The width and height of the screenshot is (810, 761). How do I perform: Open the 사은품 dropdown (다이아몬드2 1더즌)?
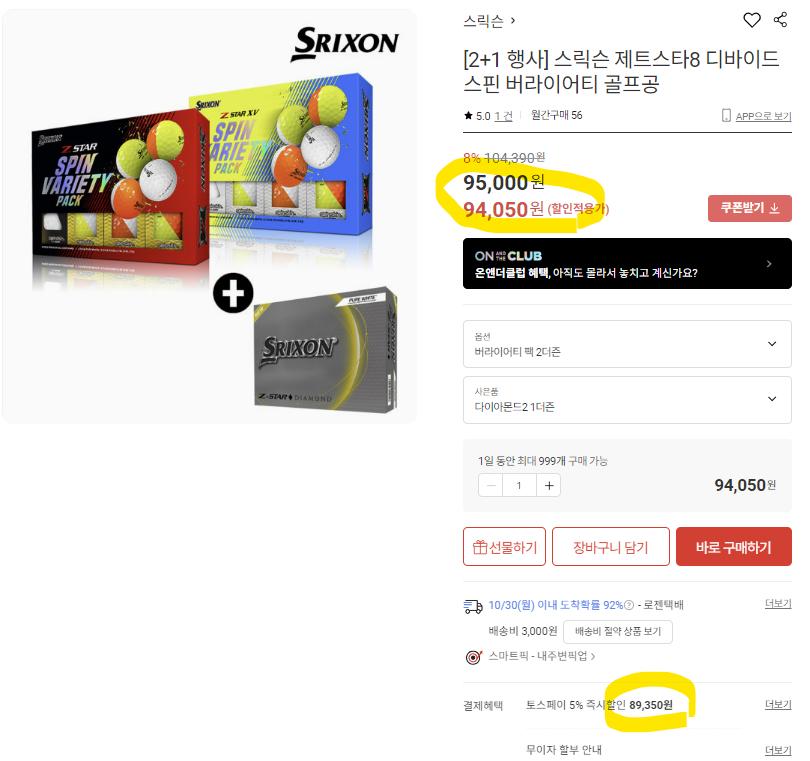tap(627, 400)
